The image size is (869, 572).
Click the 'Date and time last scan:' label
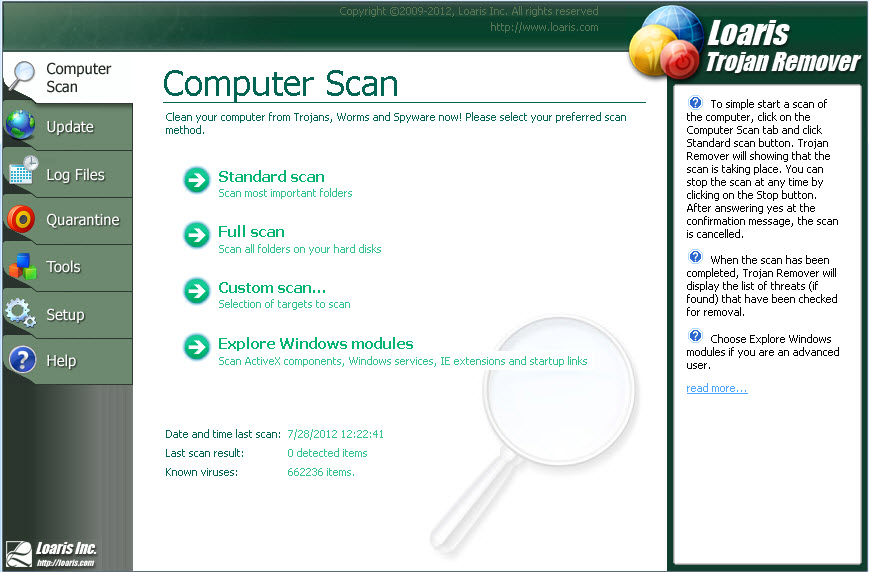(x=223, y=434)
